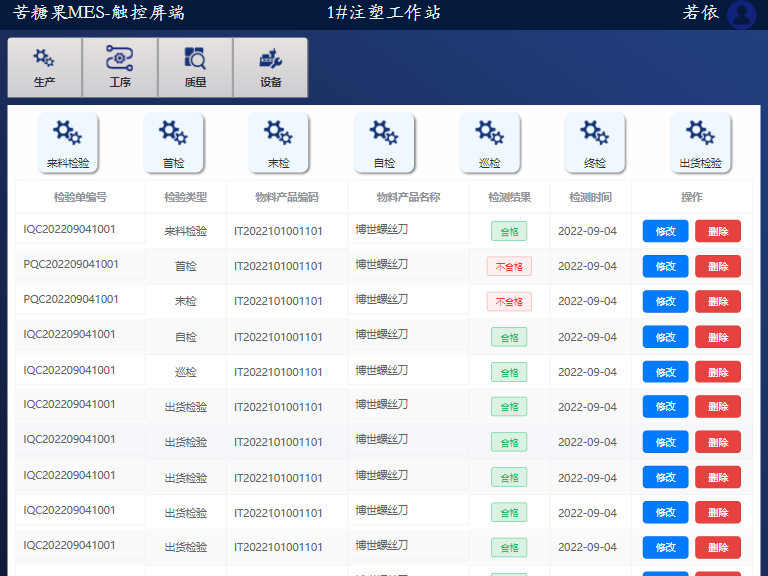Screen dimensions: 768x576
Task: Switch to the 工序 (Process) tab
Action: [x=120, y=68]
